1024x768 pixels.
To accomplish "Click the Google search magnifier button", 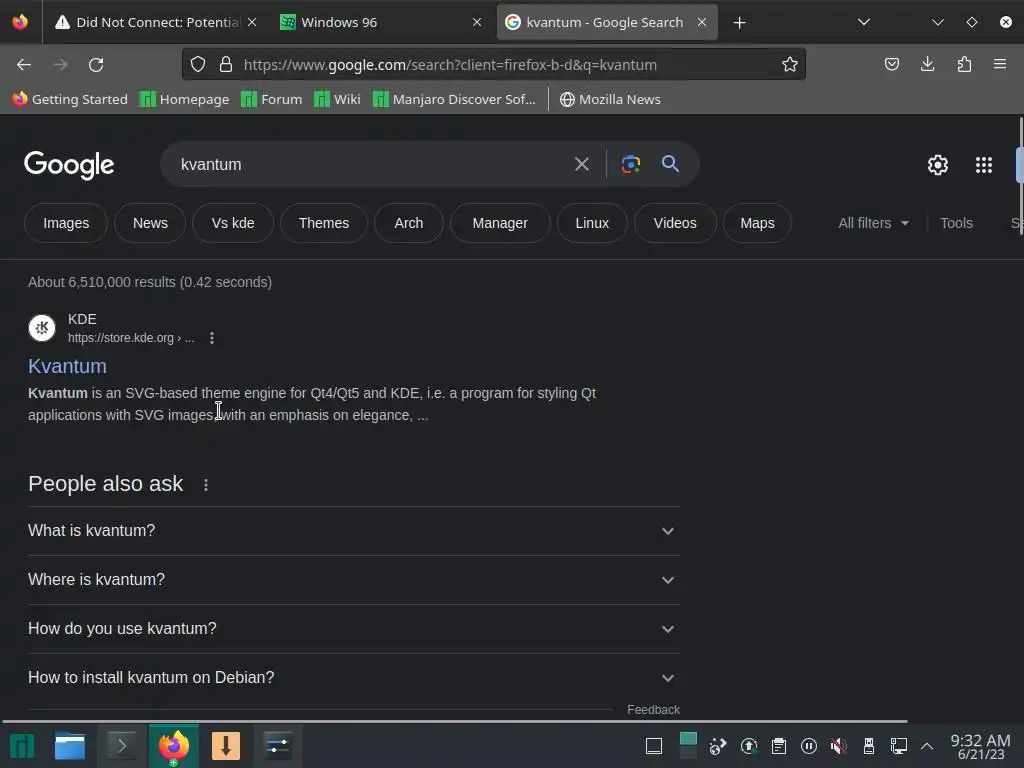I will 670,164.
